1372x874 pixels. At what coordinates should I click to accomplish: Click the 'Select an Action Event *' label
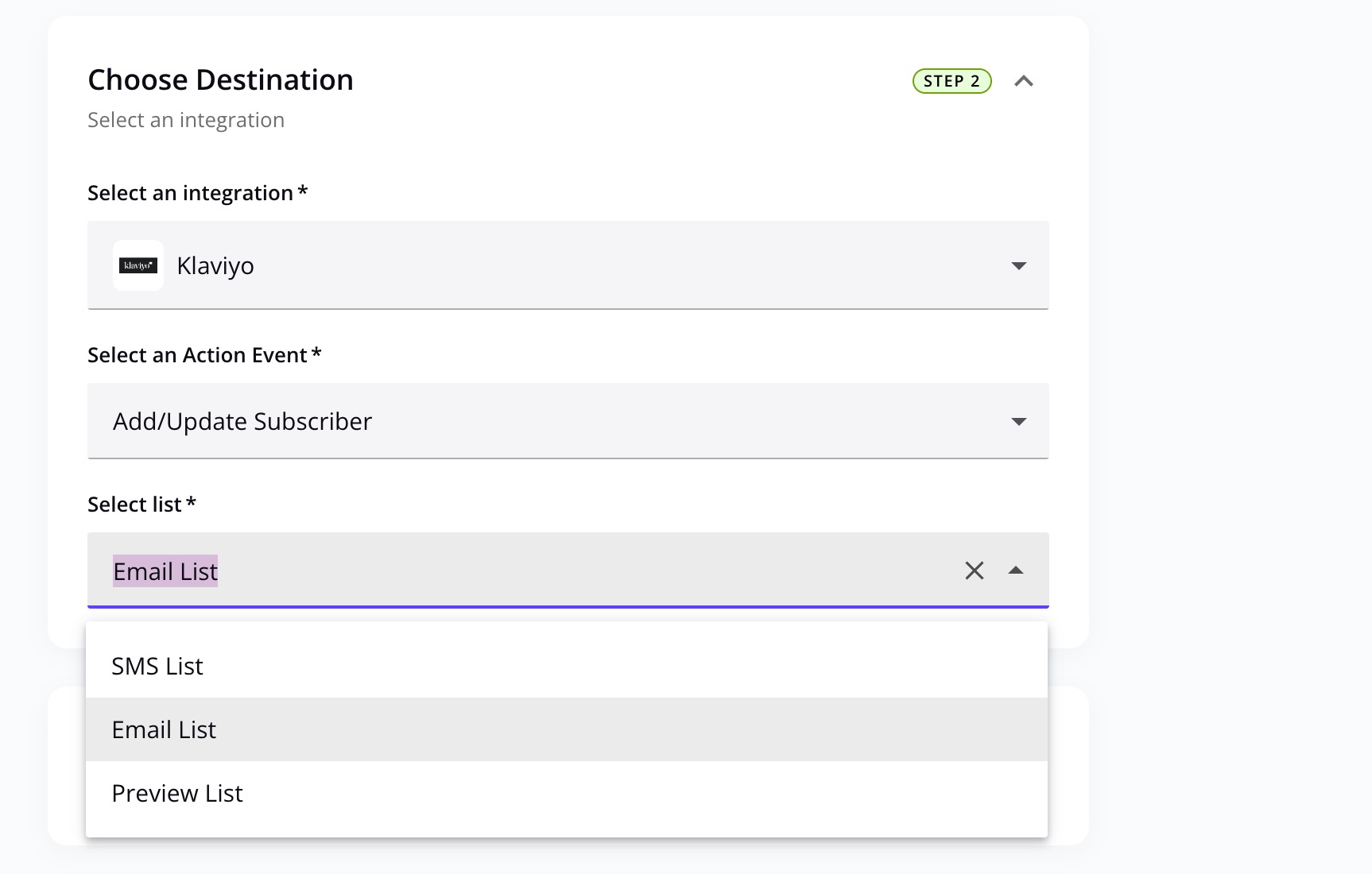click(204, 355)
